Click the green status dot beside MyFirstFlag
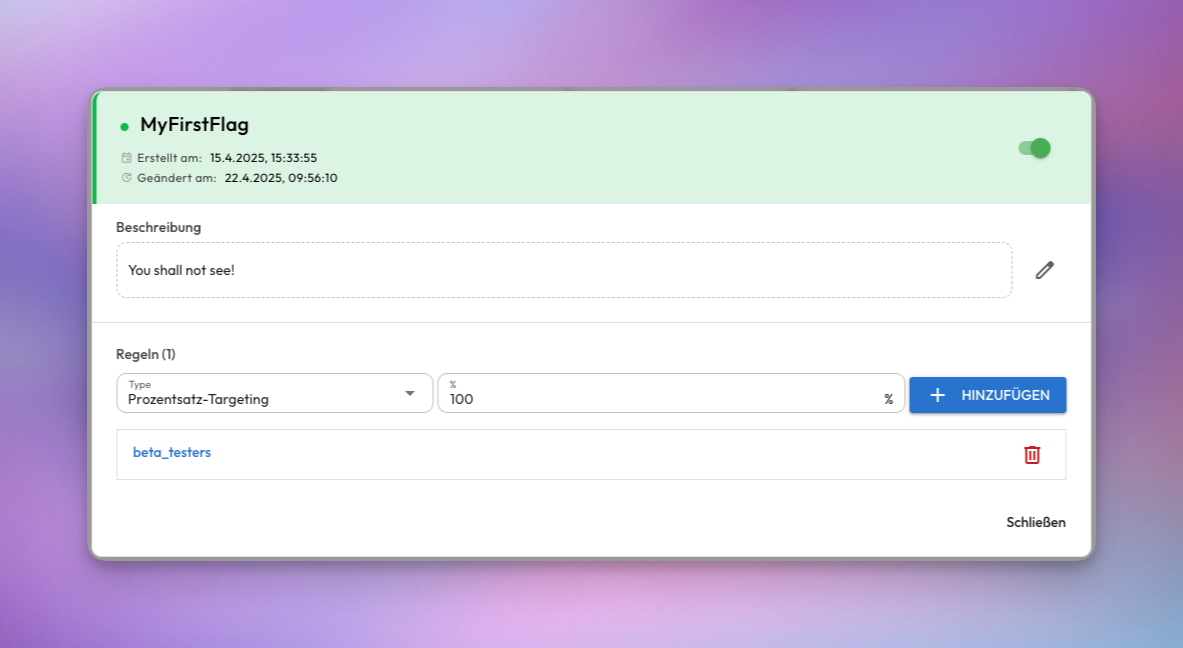Image resolution: width=1183 pixels, height=648 pixels. click(124, 125)
